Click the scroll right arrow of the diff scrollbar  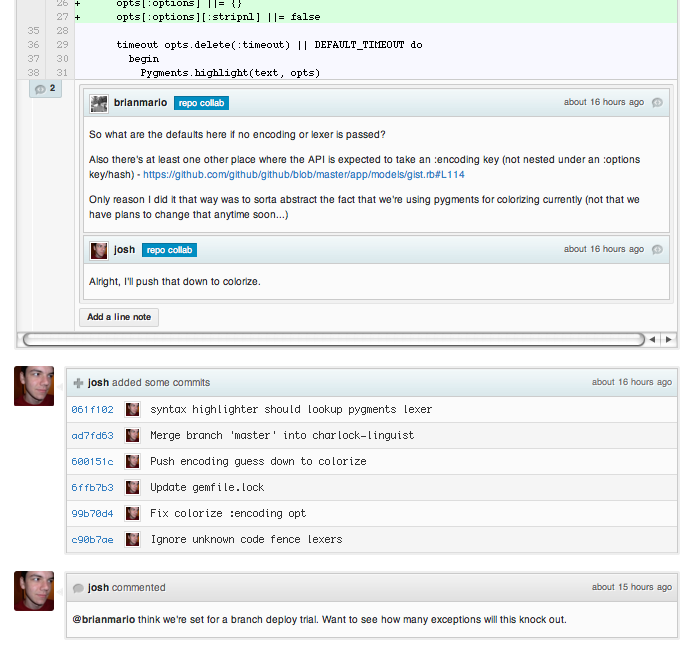tap(668, 340)
